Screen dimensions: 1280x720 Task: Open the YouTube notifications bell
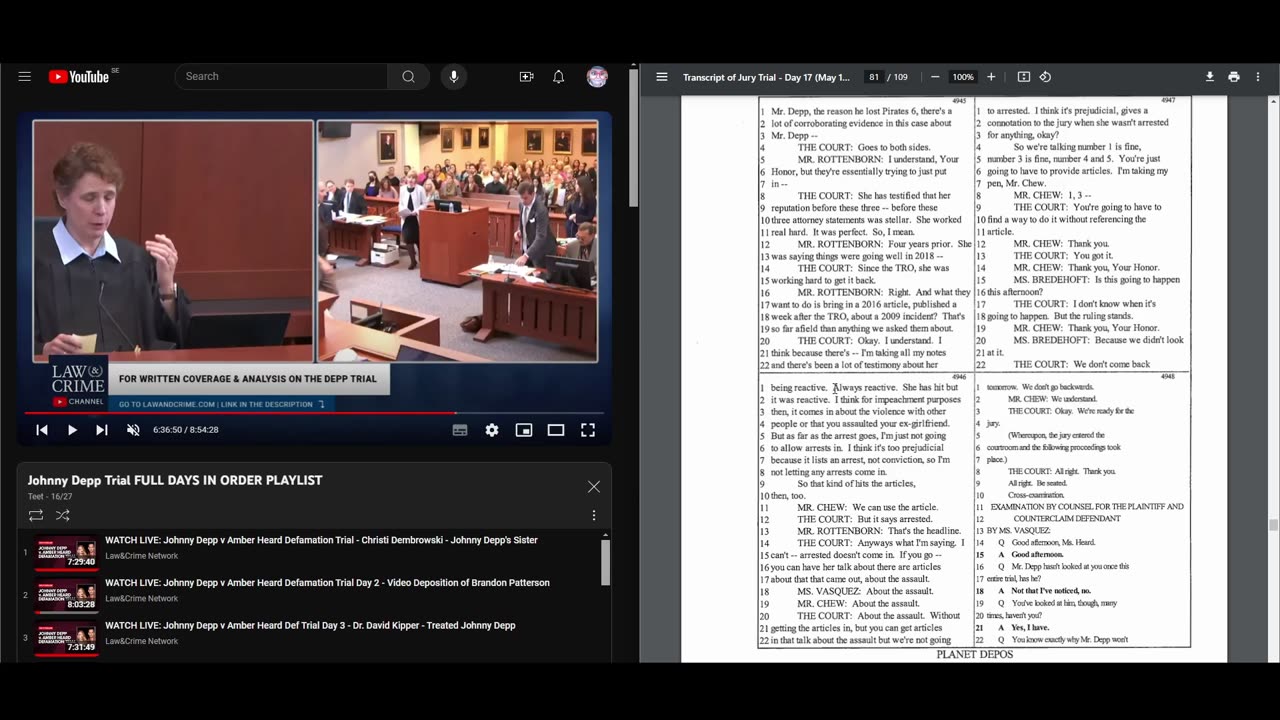click(x=559, y=77)
